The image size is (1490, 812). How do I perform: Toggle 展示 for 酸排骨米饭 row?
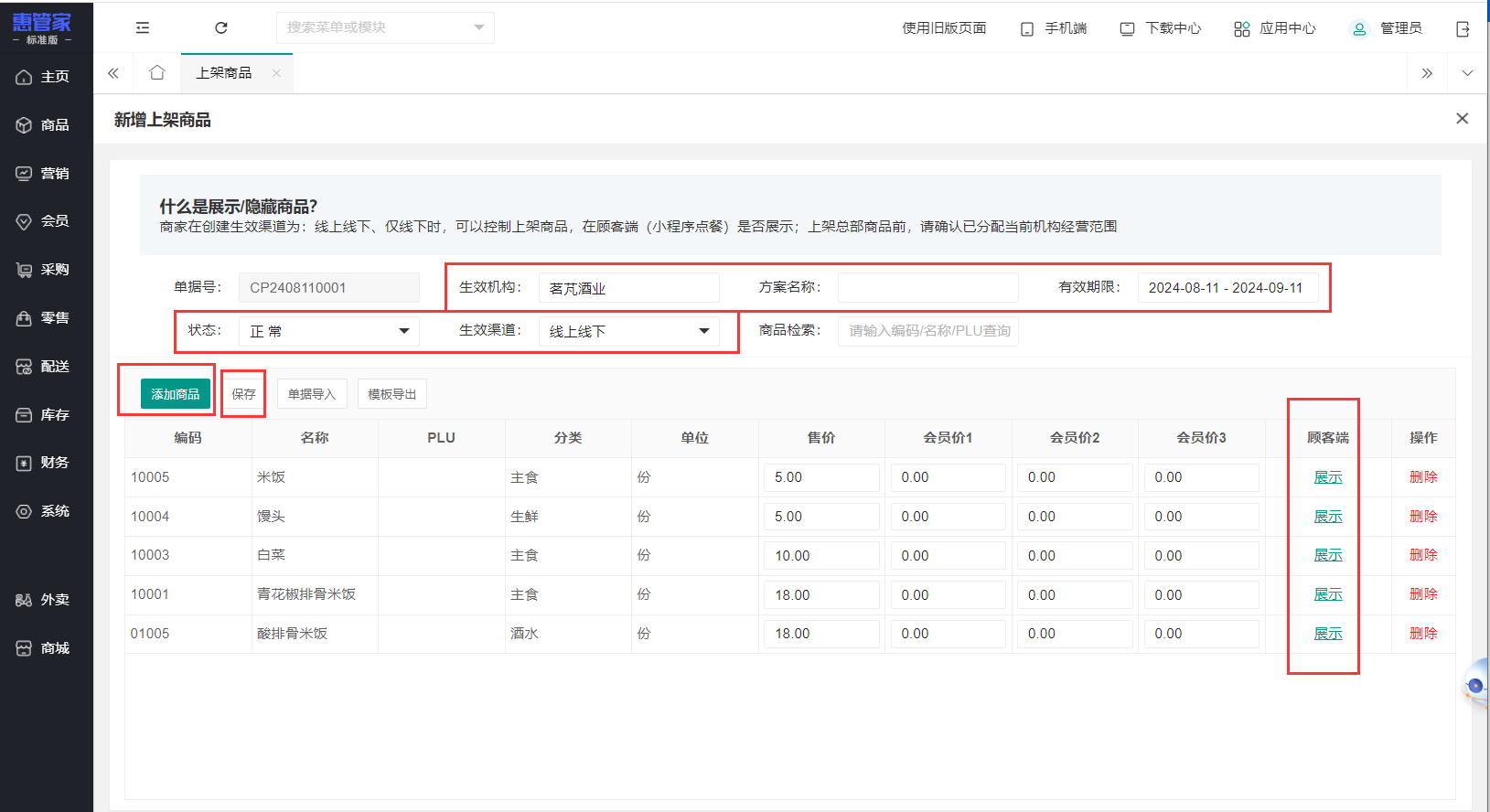1327,634
